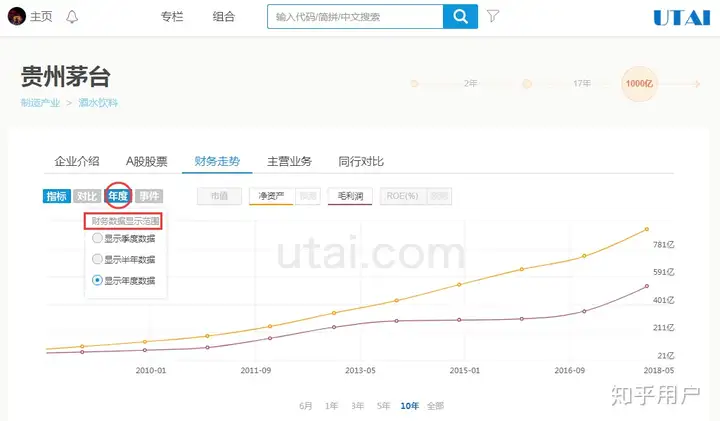The image size is (720, 421).
Task: Open the 组合 menu item
Action: coord(224,17)
